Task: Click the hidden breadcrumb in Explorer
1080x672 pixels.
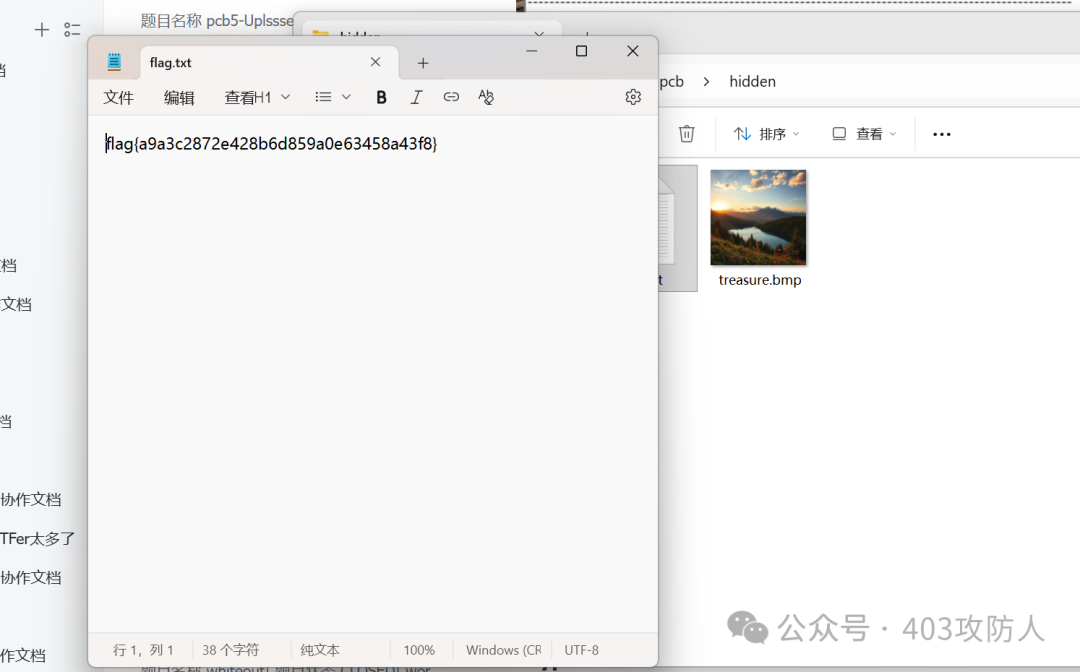Action: pos(752,81)
